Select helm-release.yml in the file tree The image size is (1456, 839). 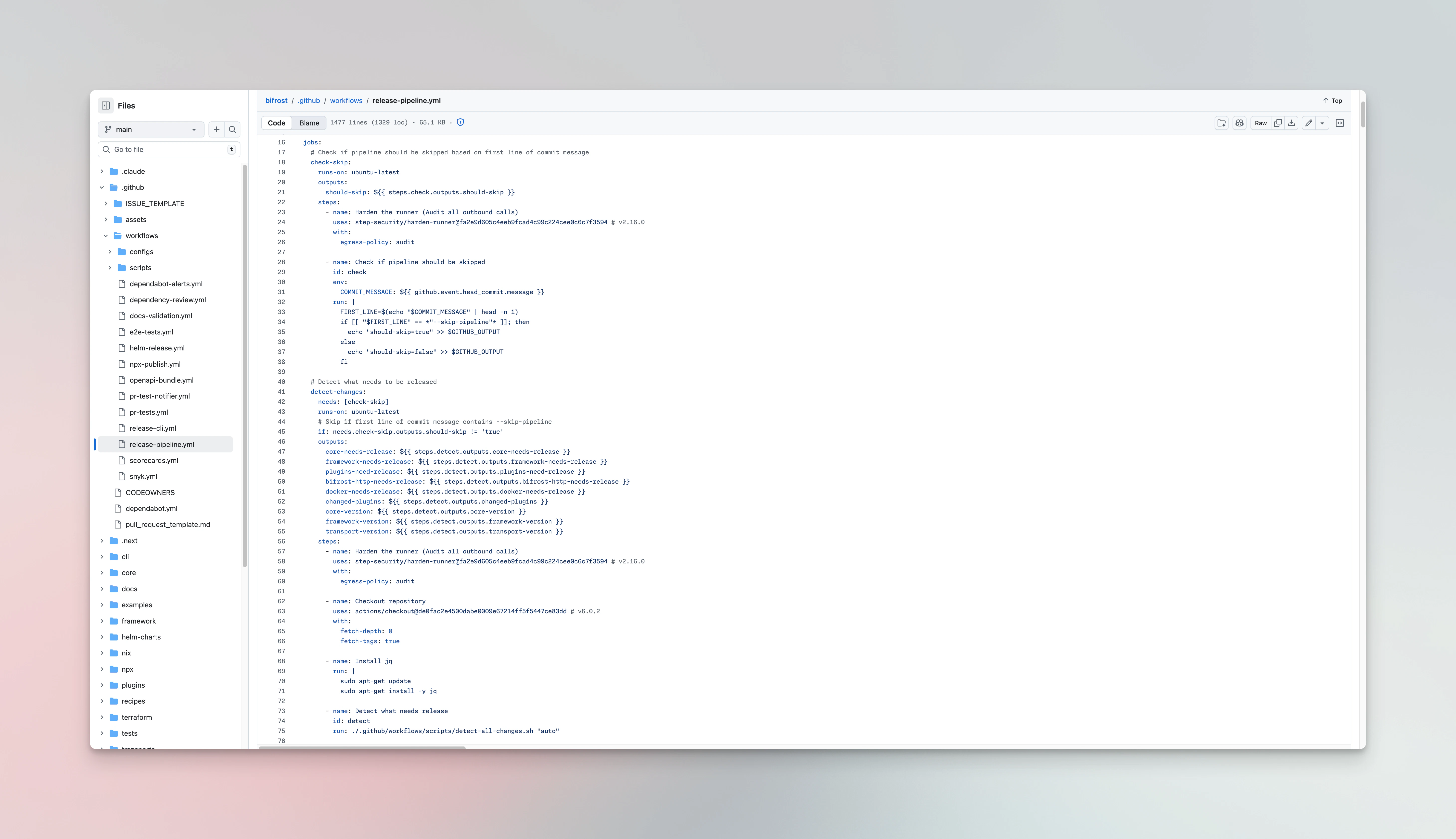click(x=156, y=348)
